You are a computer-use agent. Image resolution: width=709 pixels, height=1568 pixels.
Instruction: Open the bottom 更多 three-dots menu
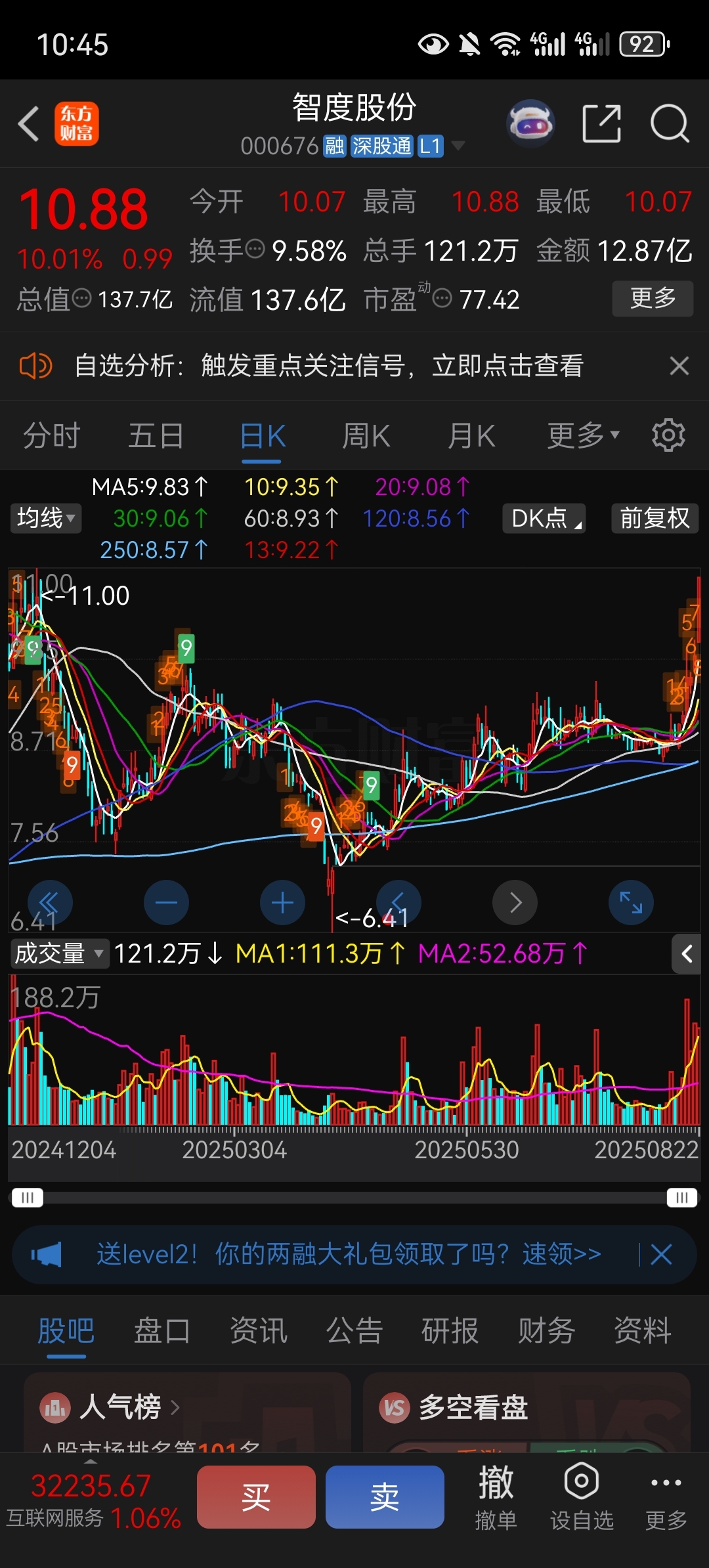click(x=666, y=1498)
